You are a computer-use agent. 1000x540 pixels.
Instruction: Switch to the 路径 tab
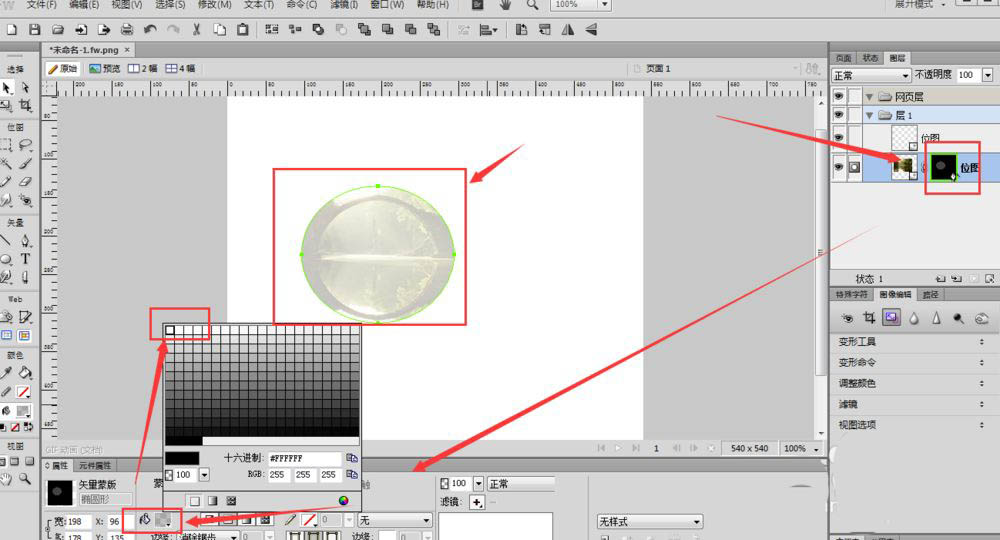point(930,295)
